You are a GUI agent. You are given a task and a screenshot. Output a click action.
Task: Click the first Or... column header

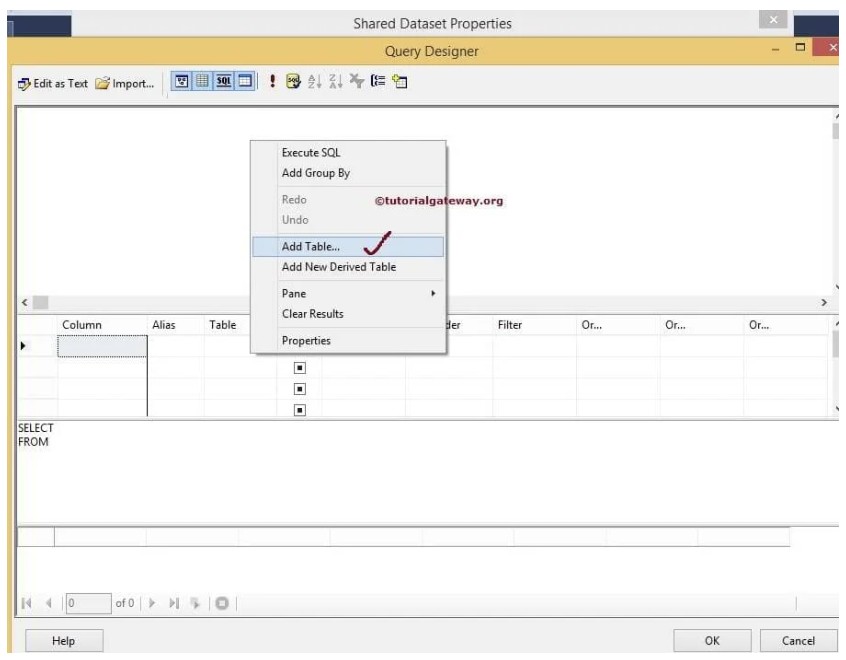click(618, 325)
